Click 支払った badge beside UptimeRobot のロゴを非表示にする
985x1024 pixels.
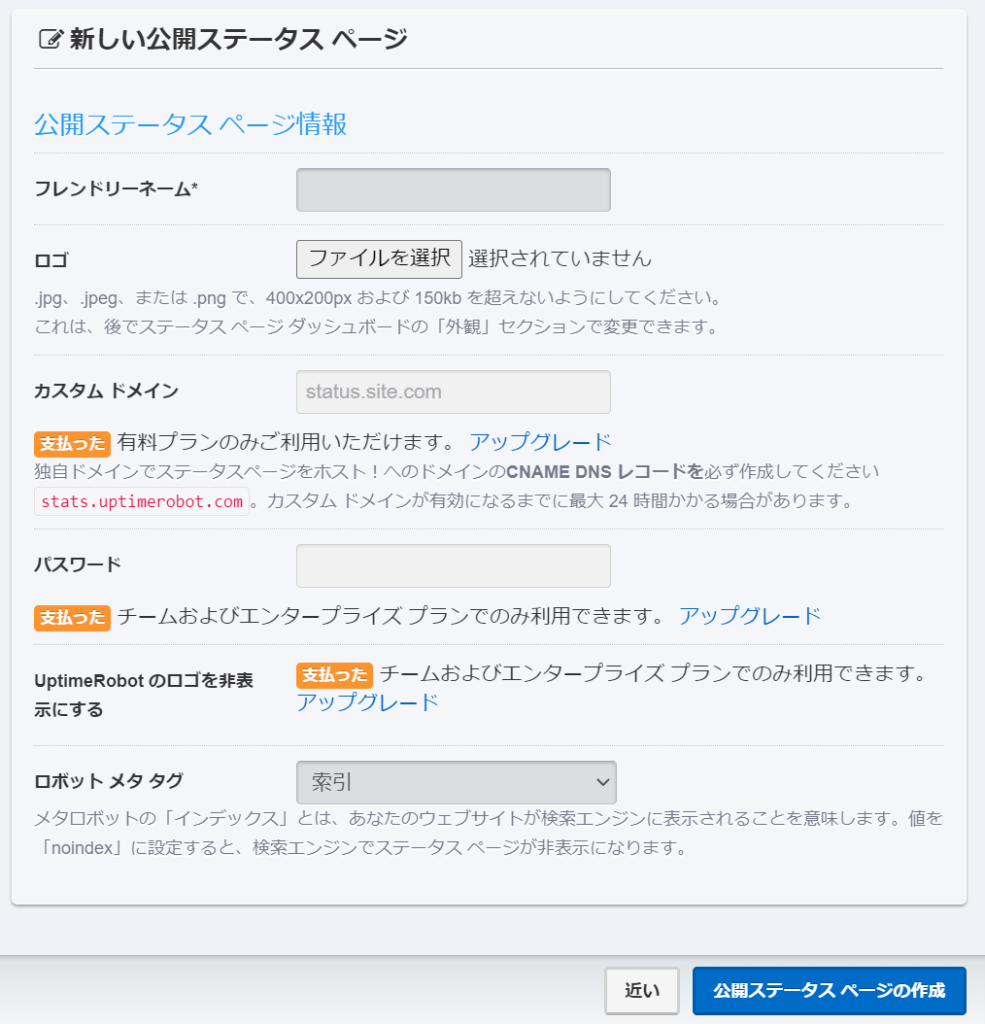pyautogui.click(x=334, y=675)
